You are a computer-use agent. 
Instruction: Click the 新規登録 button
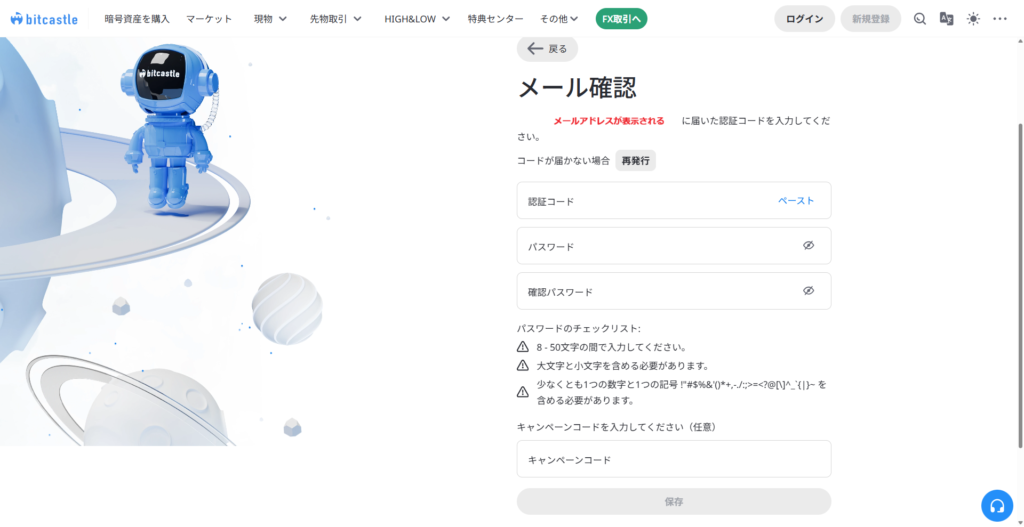871,19
